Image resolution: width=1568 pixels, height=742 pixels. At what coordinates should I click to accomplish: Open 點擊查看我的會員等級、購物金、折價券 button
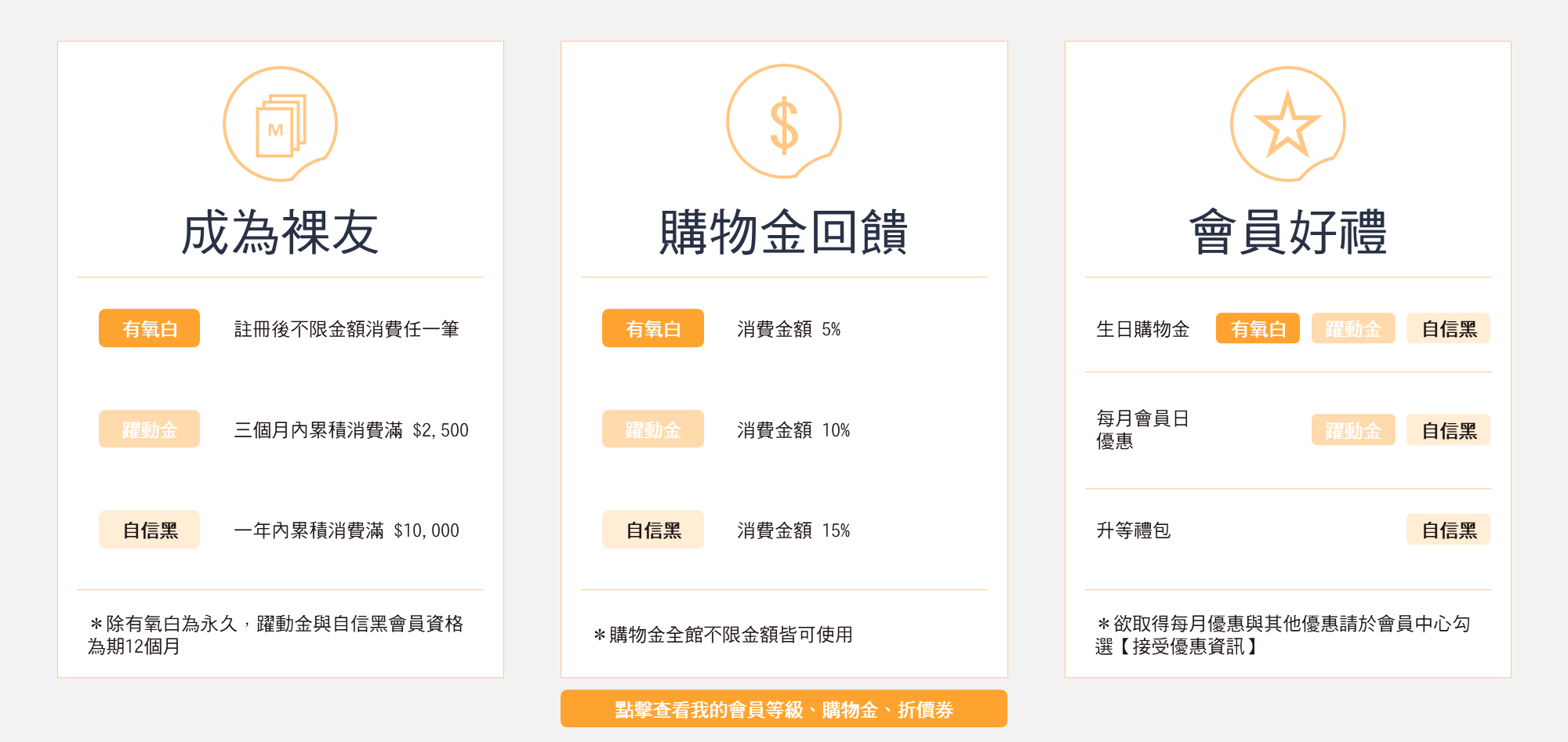coord(784,709)
